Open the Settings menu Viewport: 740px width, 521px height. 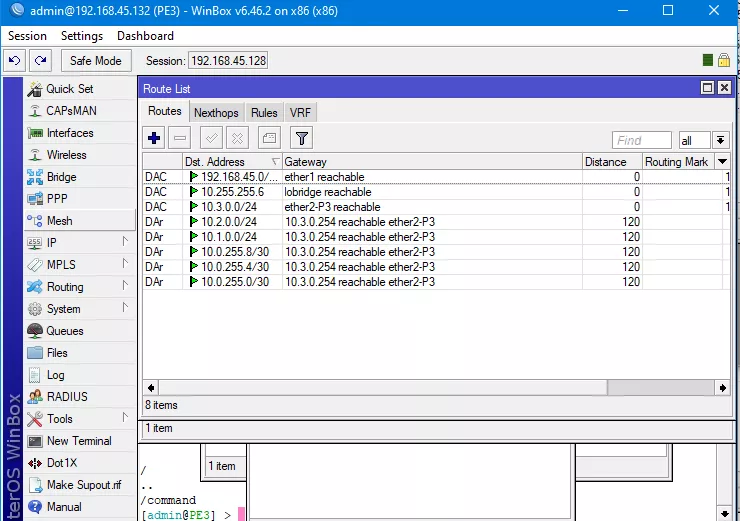click(82, 36)
